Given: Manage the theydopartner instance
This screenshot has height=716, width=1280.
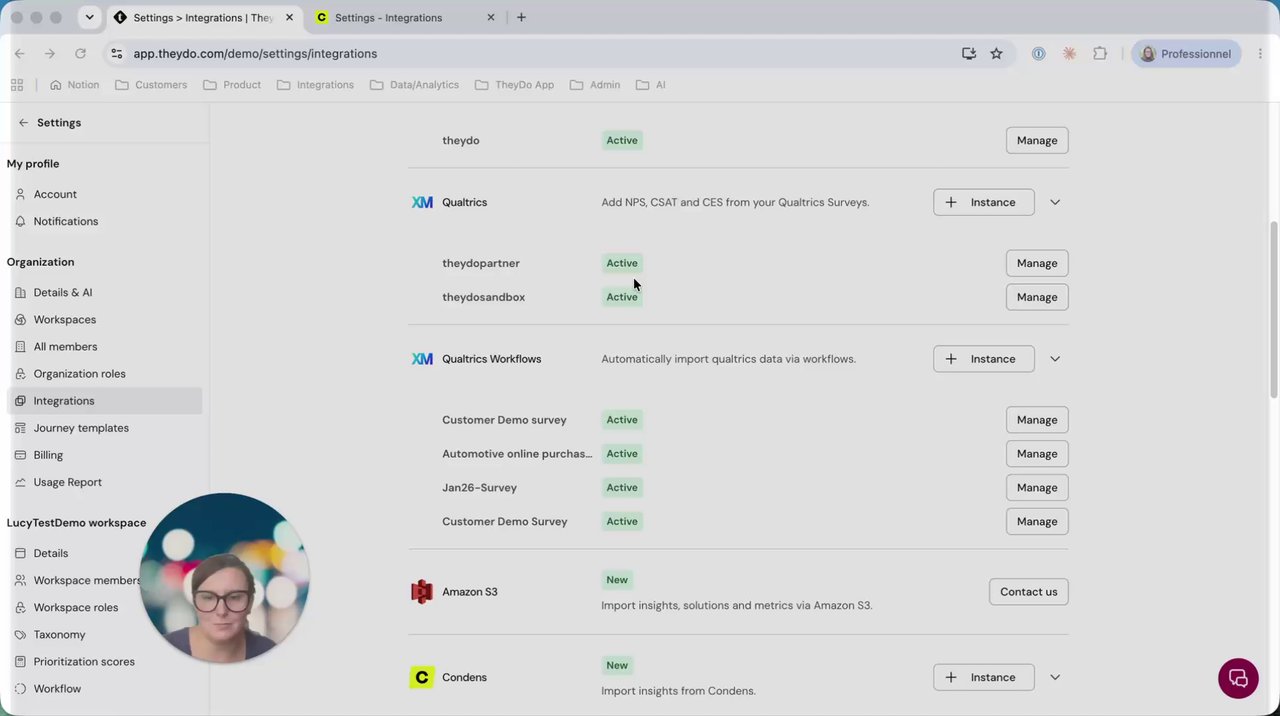Looking at the screenshot, I should click(1037, 263).
